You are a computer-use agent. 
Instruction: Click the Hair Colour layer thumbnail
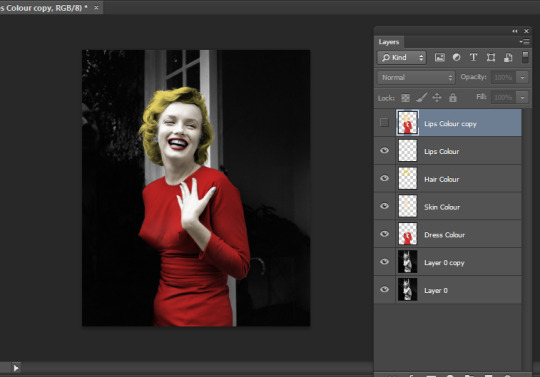pyautogui.click(x=408, y=178)
